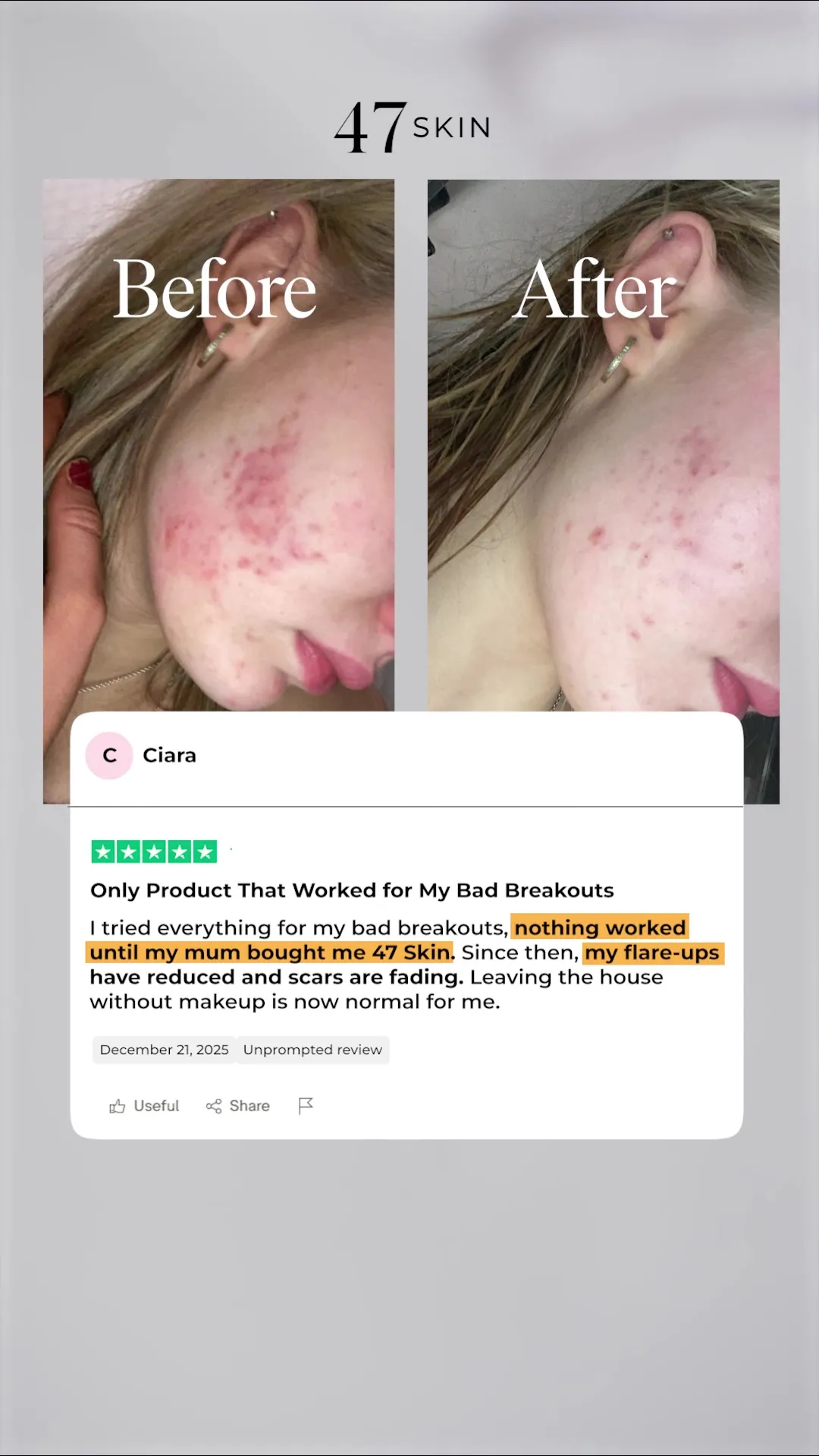Flag the review with the flag icon
The height and width of the screenshot is (1456, 819).
[x=306, y=1106]
